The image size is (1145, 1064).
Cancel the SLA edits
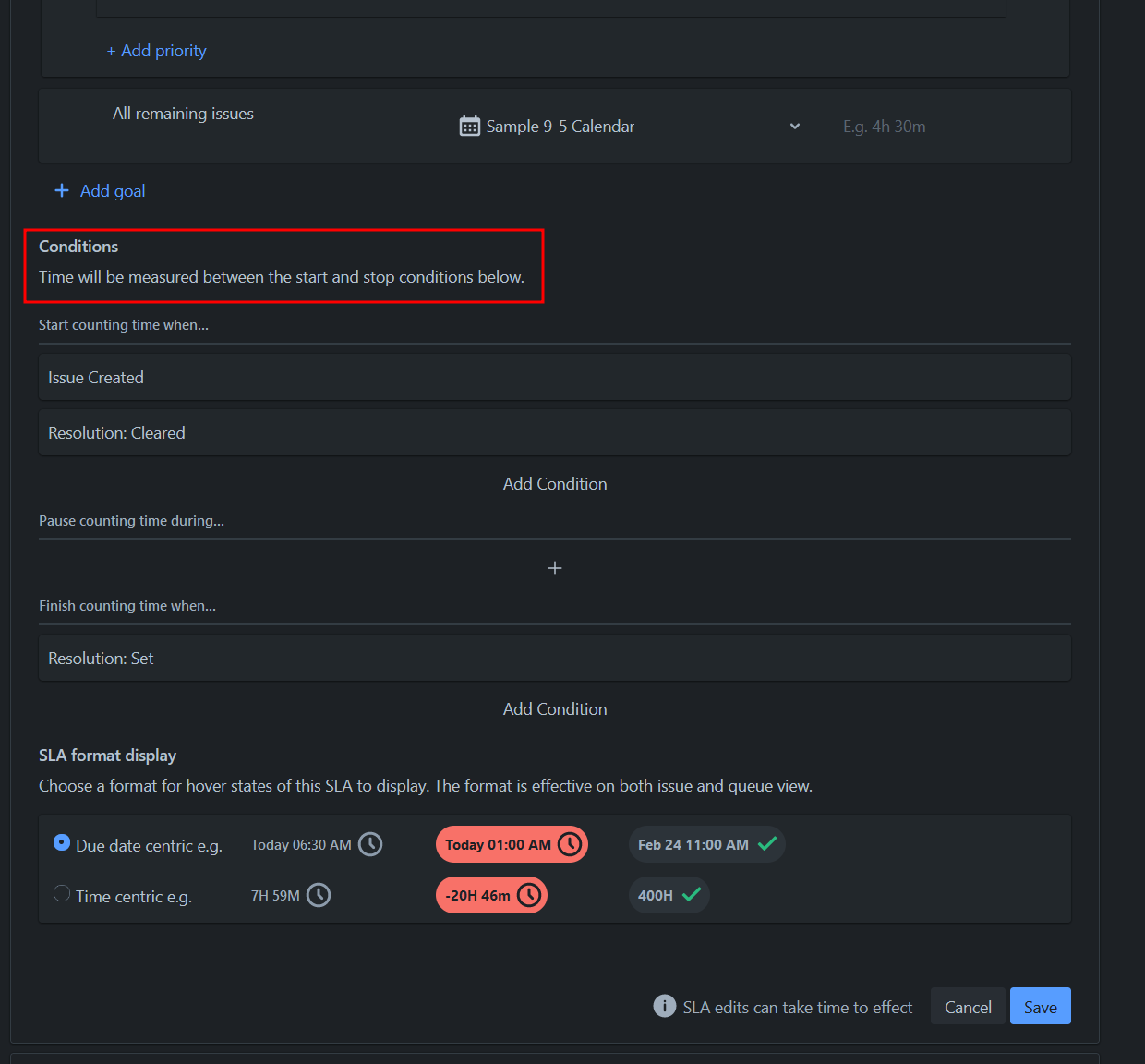(968, 1007)
